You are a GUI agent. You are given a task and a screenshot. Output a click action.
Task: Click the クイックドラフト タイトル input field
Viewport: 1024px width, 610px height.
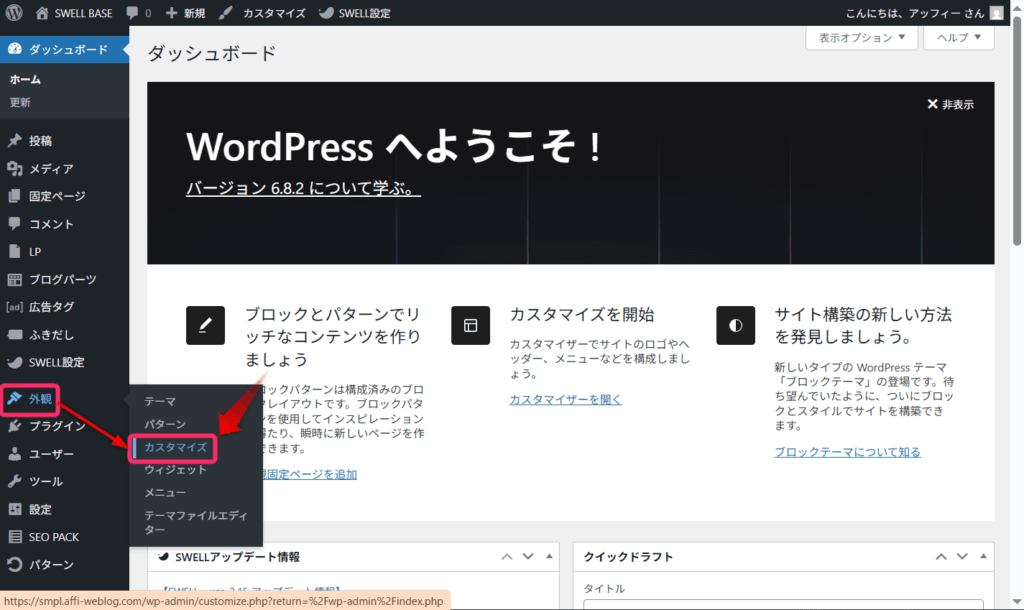pos(783,605)
